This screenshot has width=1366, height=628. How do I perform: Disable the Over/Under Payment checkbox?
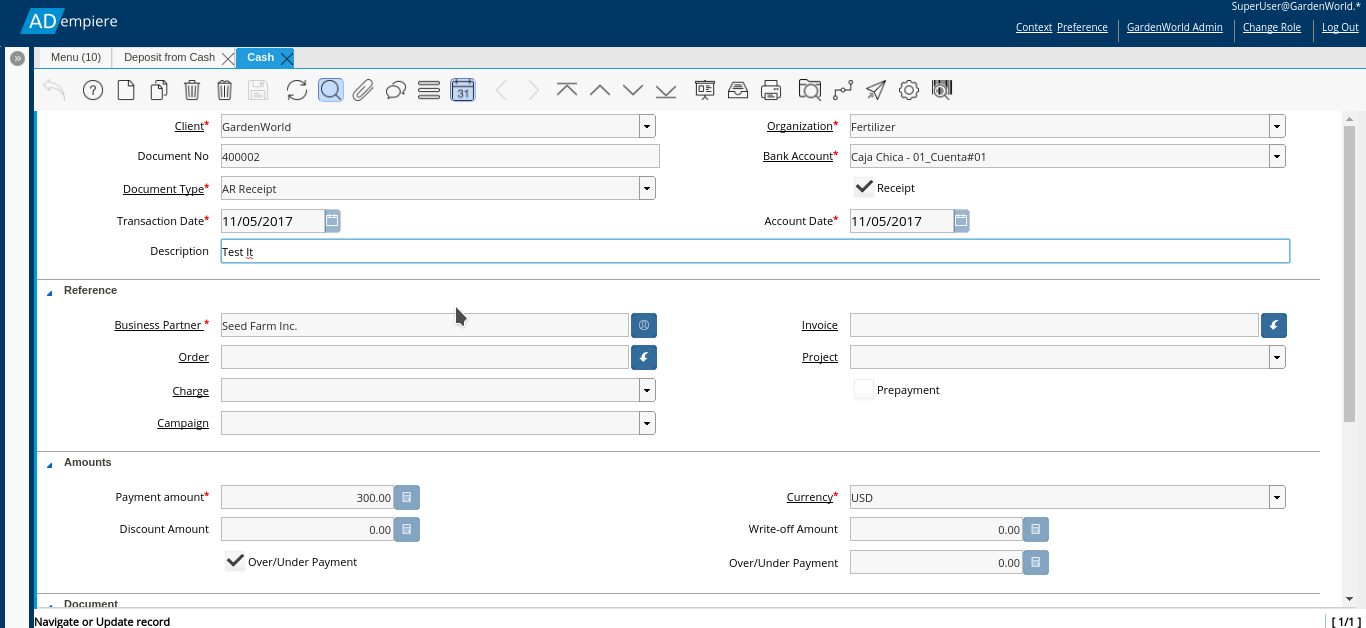coord(234,561)
